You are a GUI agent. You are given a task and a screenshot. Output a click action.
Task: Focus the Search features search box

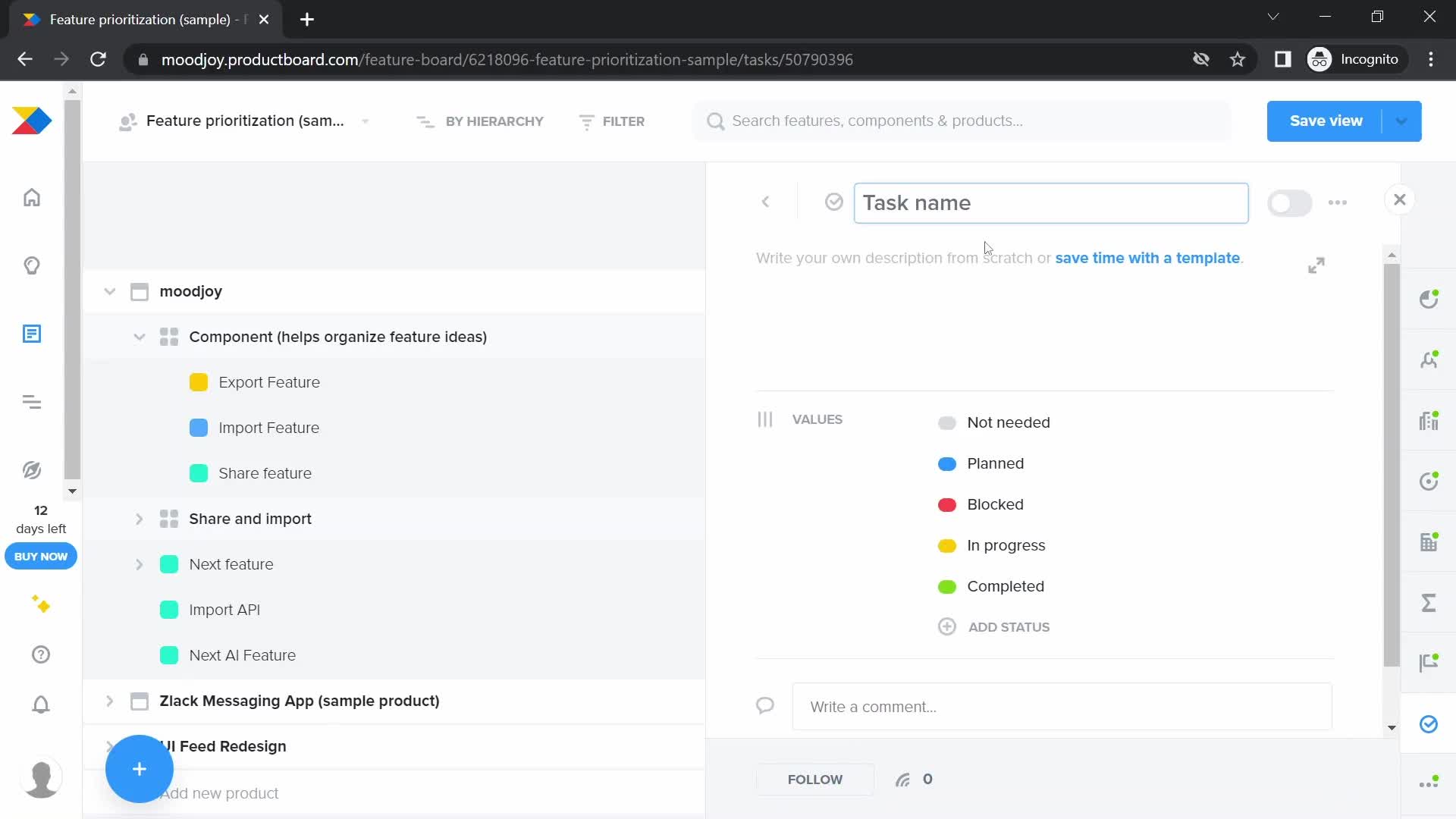point(962,121)
